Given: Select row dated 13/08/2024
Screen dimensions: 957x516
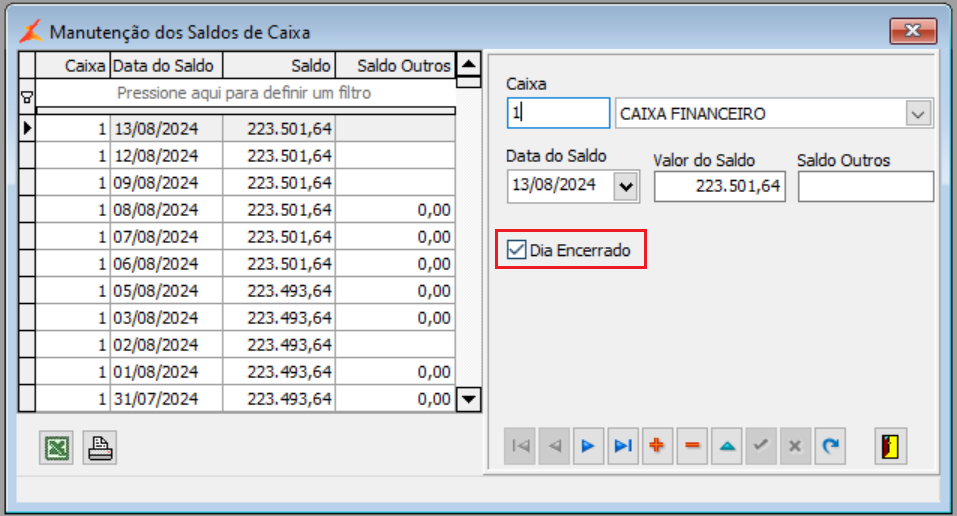Looking at the screenshot, I should point(245,129).
